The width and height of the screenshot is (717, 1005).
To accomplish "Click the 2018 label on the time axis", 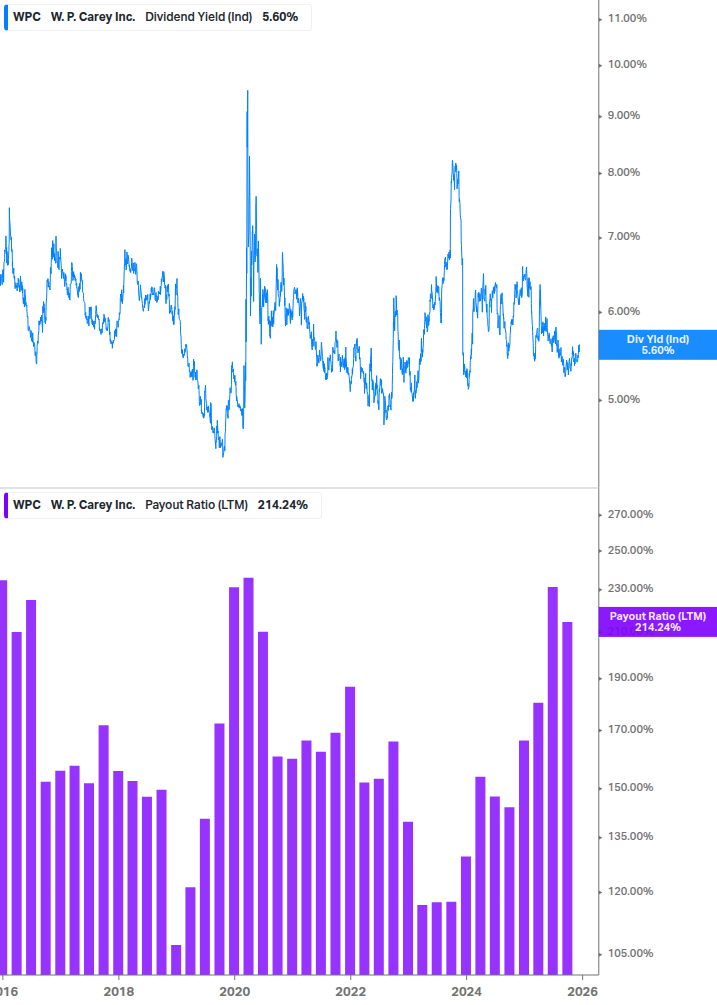I will 118,991.
